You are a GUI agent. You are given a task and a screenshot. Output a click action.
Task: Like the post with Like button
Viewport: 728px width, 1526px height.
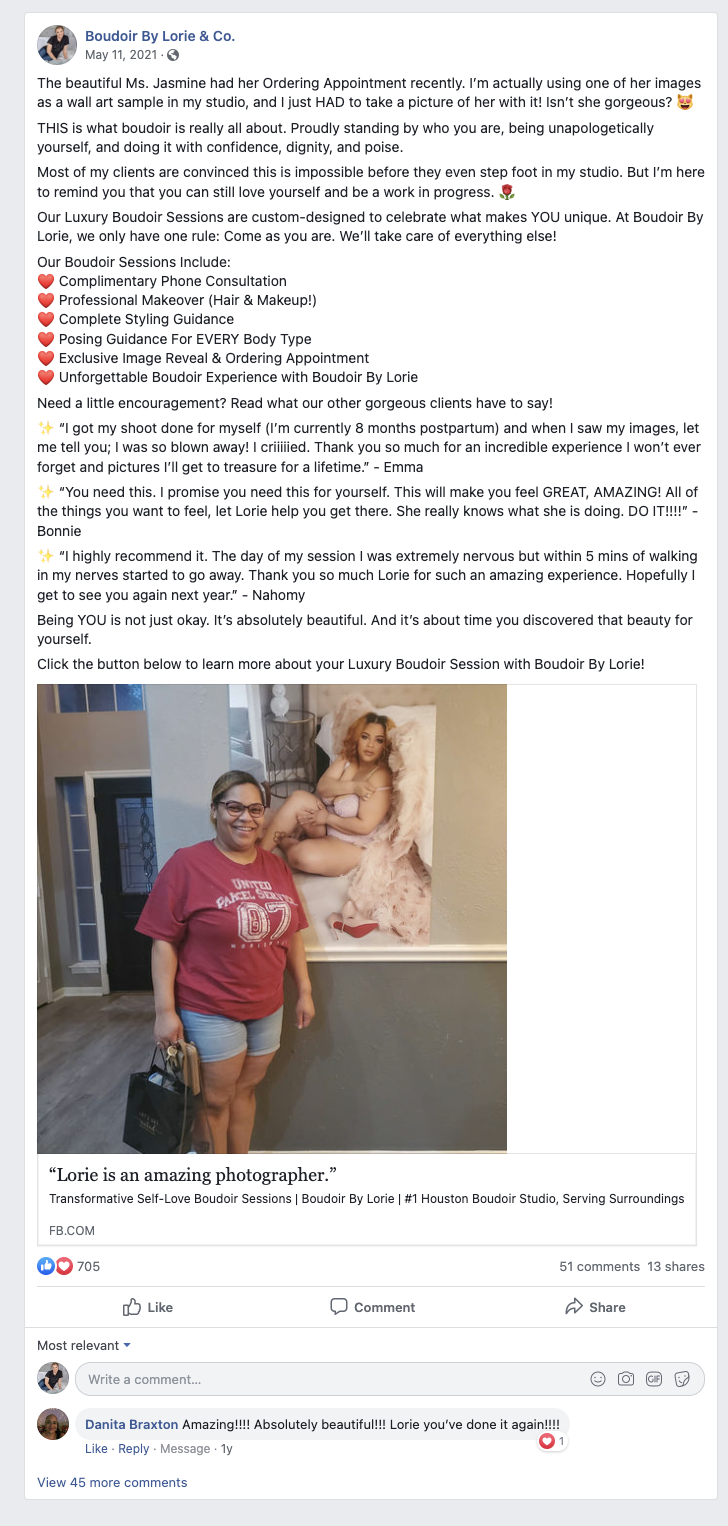tap(147, 1307)
